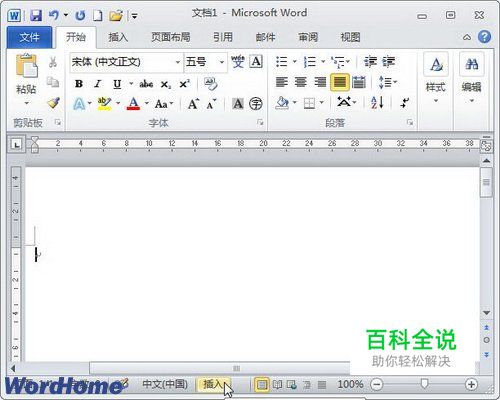
Task: Undo the last action
Action: click(53, 15)
